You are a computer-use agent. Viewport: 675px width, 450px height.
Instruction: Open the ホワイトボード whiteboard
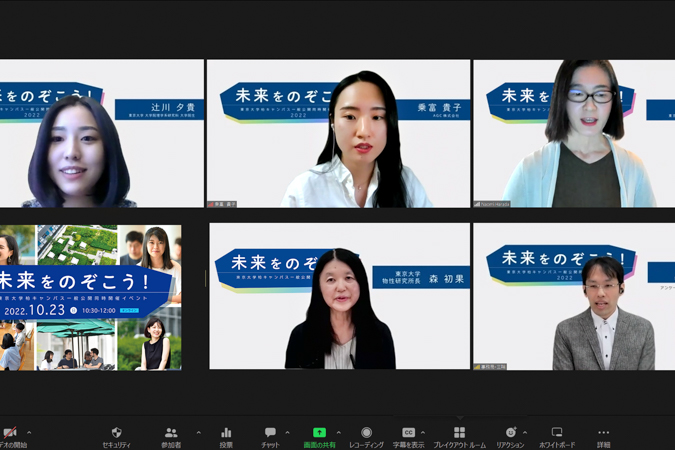[557, 438]
